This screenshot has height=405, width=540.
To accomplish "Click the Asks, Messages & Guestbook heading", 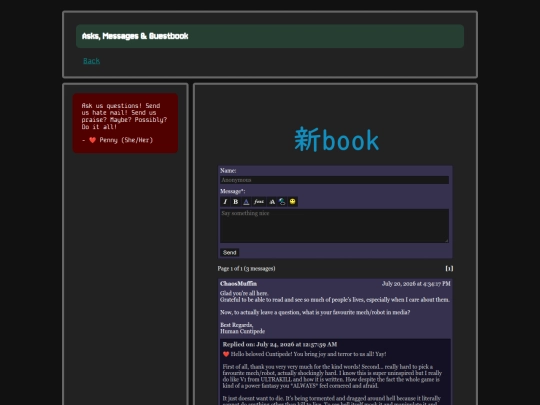I will coord(135,36).
